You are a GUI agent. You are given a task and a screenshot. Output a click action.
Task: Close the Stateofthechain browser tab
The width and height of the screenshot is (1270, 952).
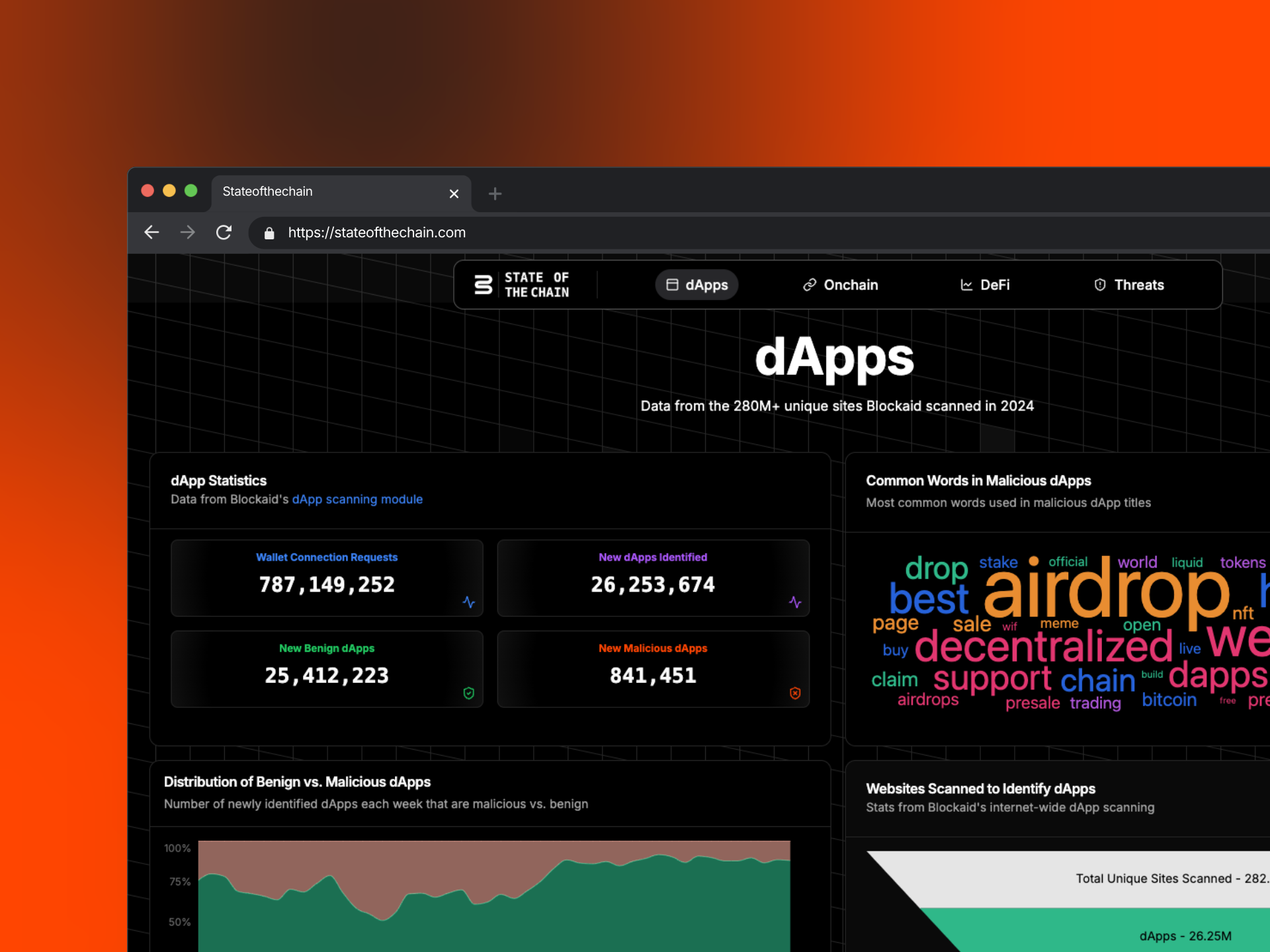[x=454, y=194]
